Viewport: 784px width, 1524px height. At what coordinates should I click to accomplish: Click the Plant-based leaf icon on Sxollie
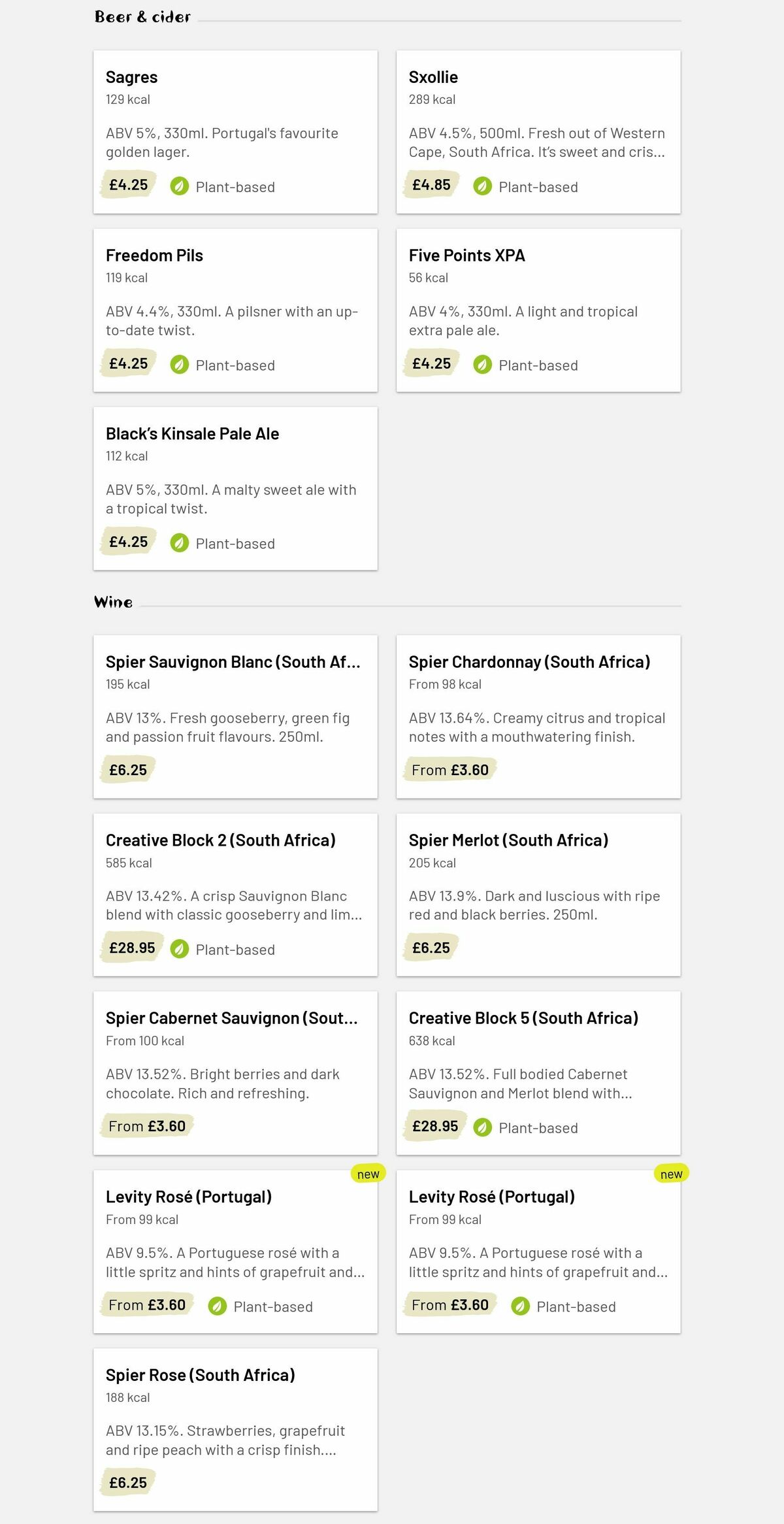[x=482, y=186]
